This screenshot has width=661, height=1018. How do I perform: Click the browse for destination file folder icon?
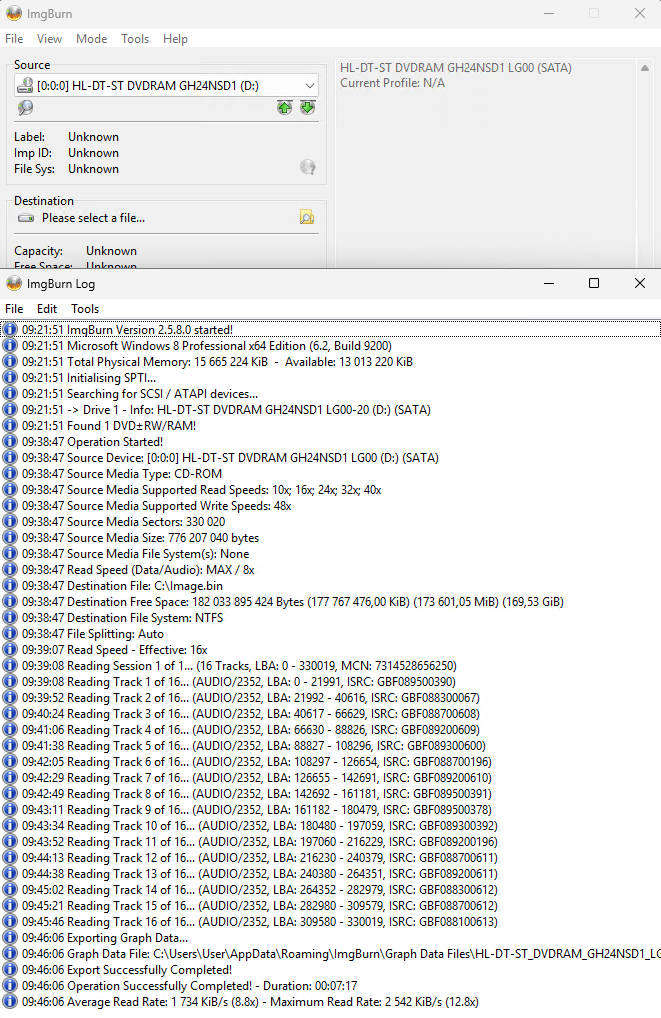(x=307, y=217)
